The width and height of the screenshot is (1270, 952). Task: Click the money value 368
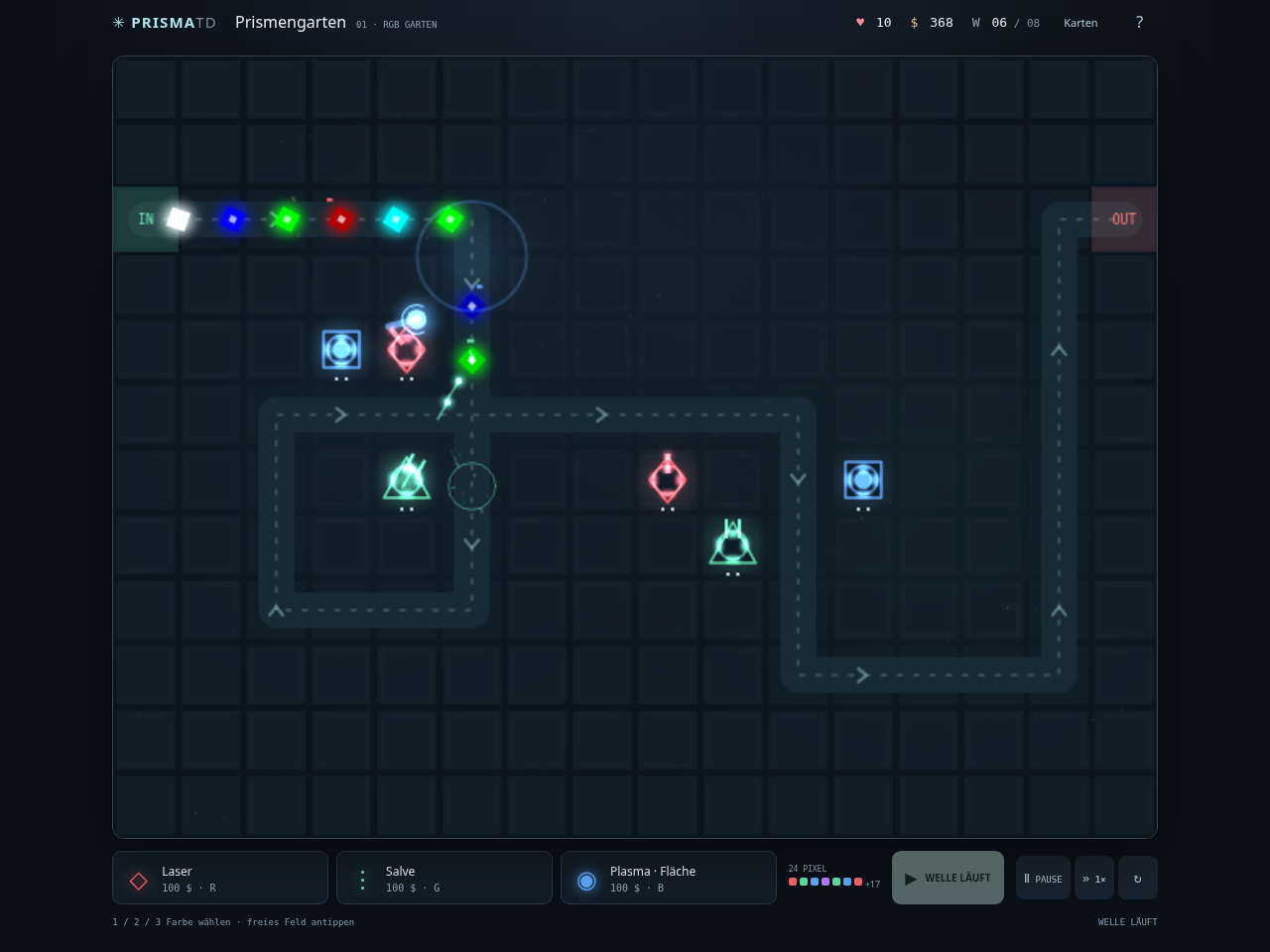[942, 23]
